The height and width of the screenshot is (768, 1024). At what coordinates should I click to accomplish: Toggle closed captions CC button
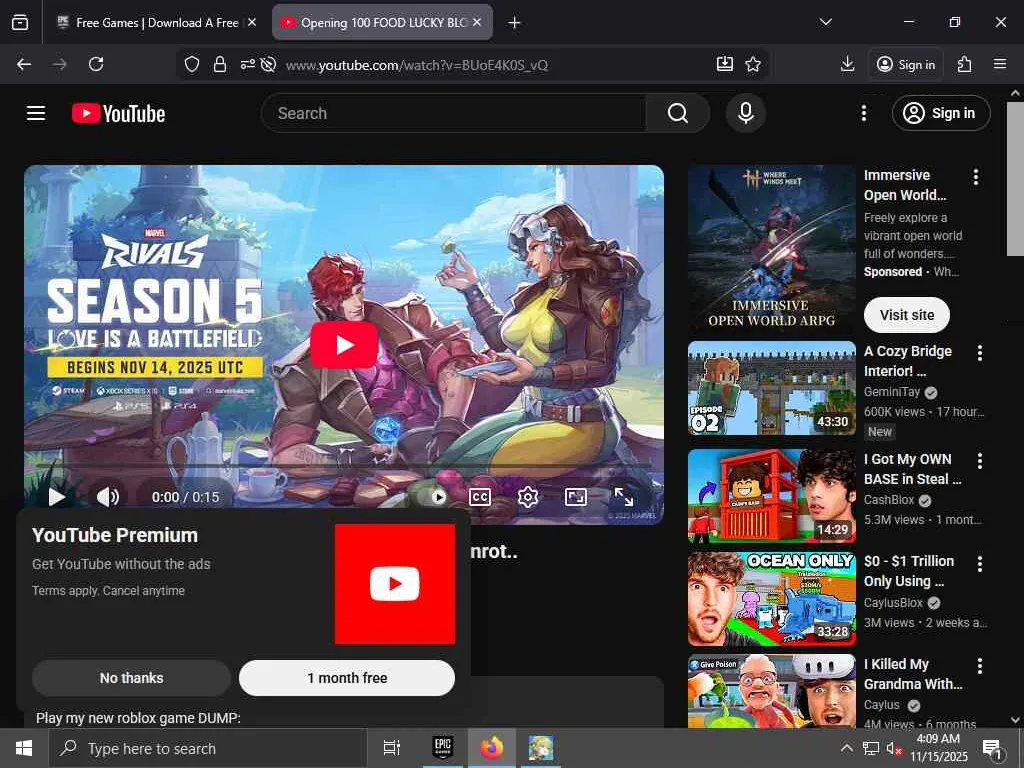tap(480, 497)
